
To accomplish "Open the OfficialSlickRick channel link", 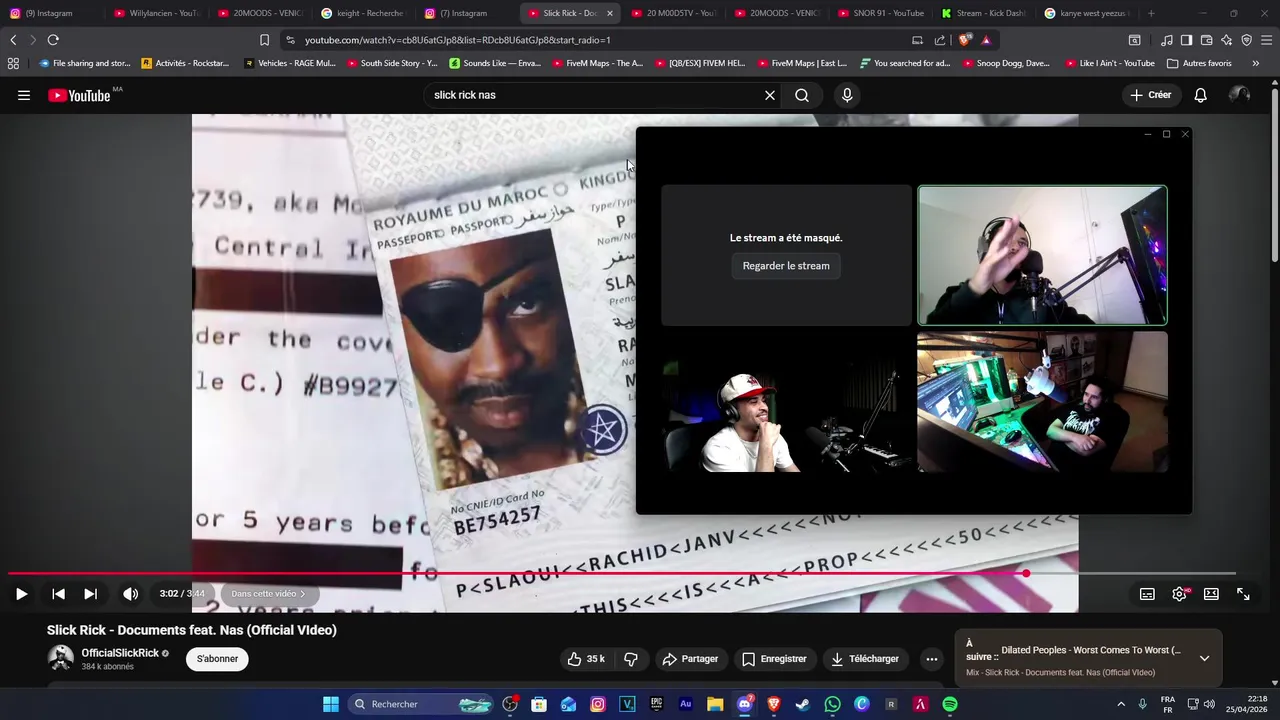I will (120, 653).
